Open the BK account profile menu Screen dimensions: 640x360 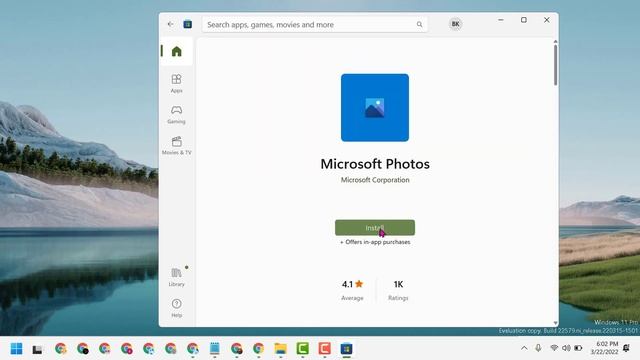tap(456, 24)
